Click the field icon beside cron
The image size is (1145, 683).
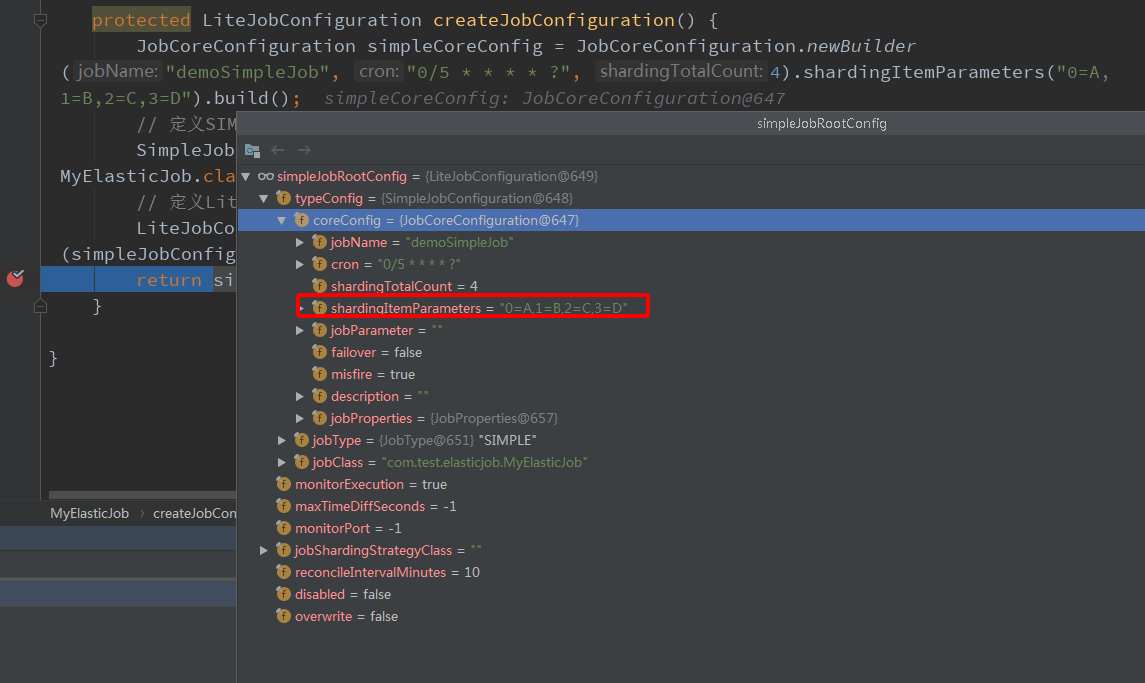(x=319, y=264)
